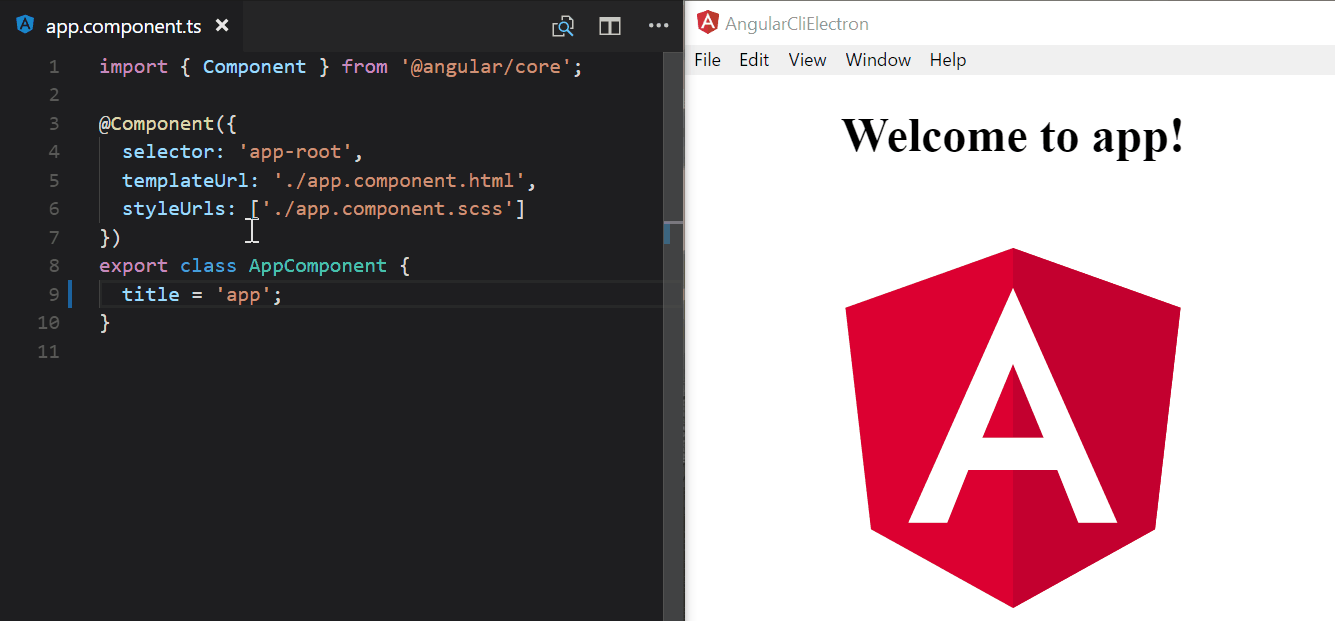Click the Split Editor icon

(x=609, y=26)
